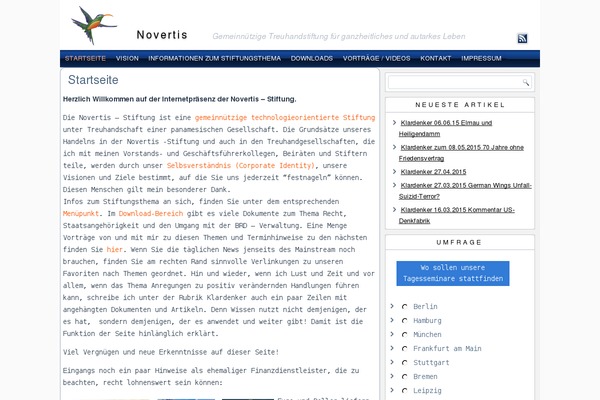
Task: Open the Kontakt menu item
Action: click(x=435, y=59)
